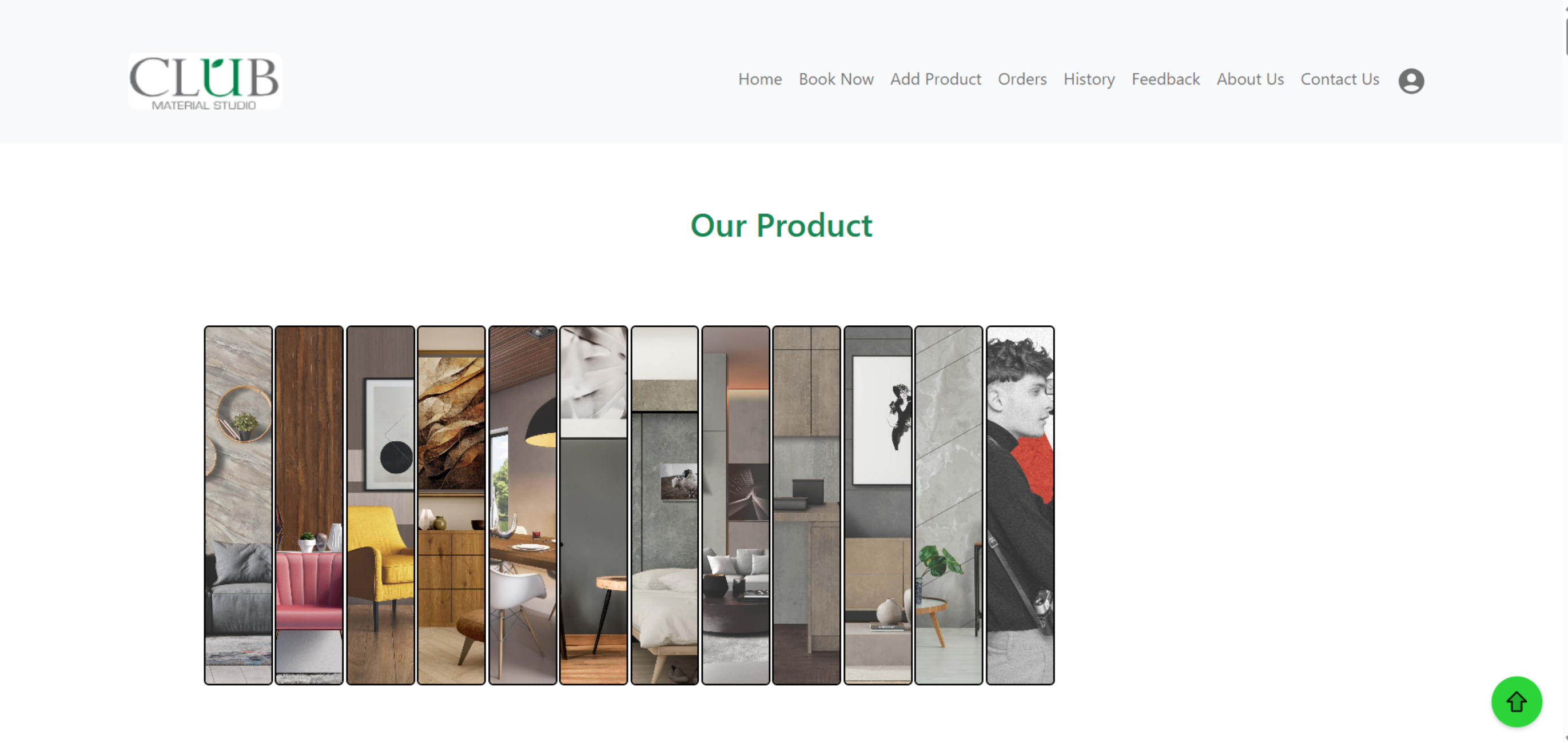
Task: Go to the About Us page
Action: pyautogui.click(x=1250, y=79)
